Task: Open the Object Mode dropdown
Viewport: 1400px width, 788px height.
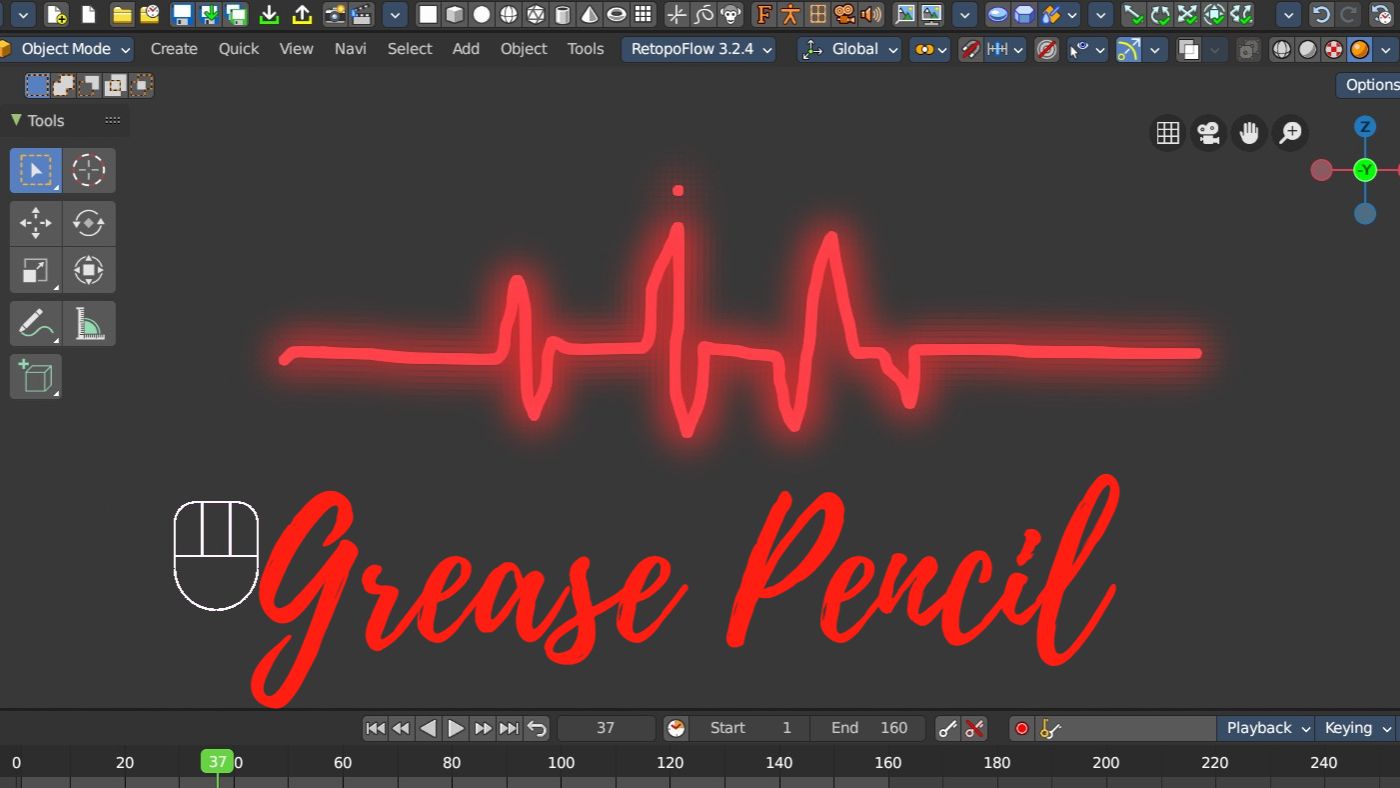Action: pos(67,49)
